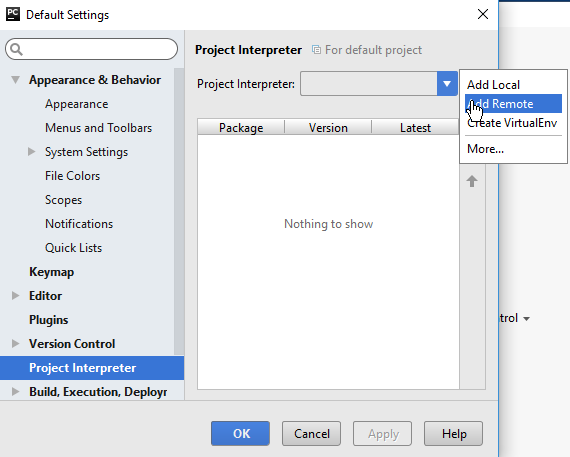
Task: Sort by Latest column header
Action: 415,128
